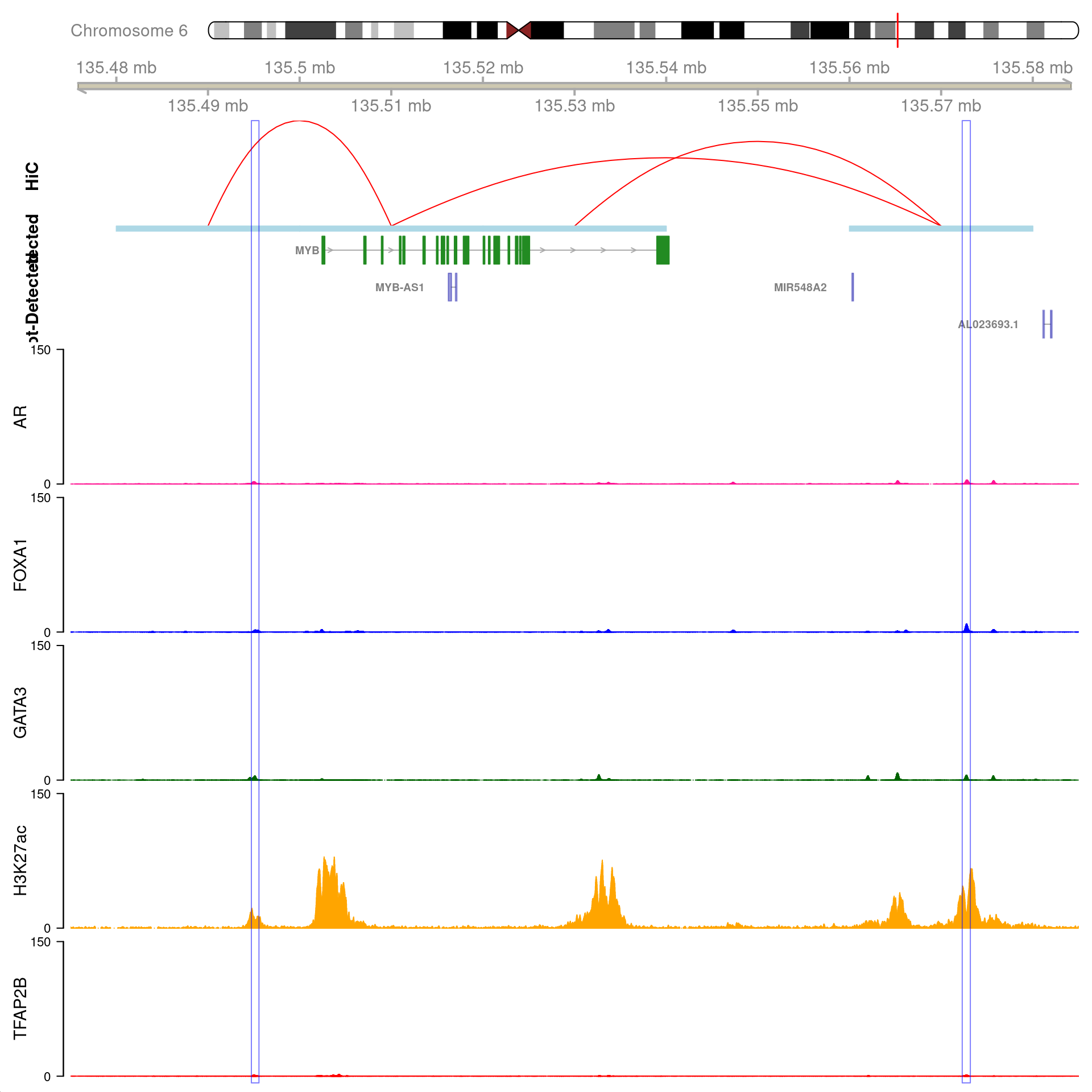Image resolution: width=1092 pixels, height=1092 pixels.
Task: Expand the HiC track label
Action: tap(31, 176)
